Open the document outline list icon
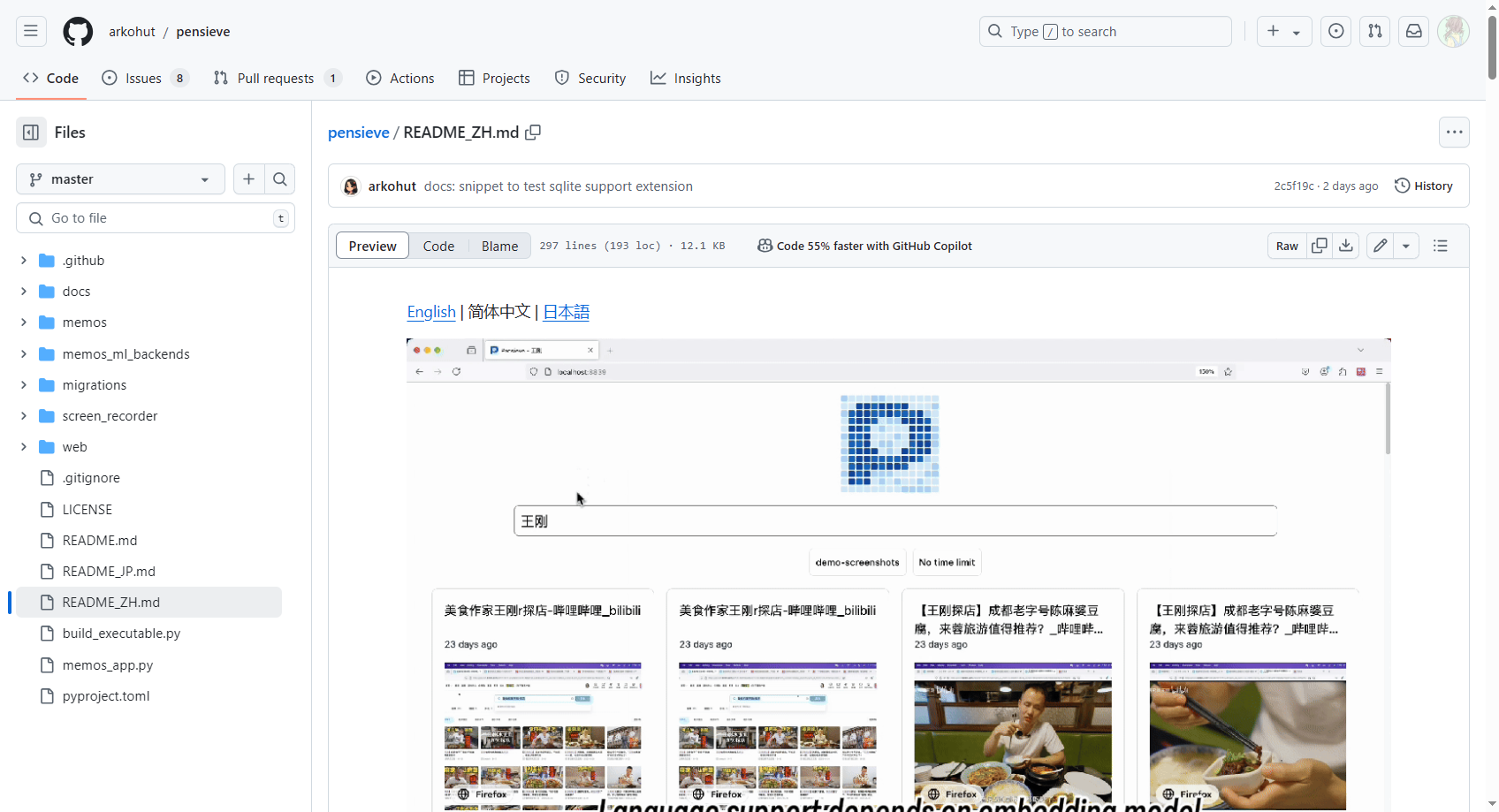 (1441, 246)
